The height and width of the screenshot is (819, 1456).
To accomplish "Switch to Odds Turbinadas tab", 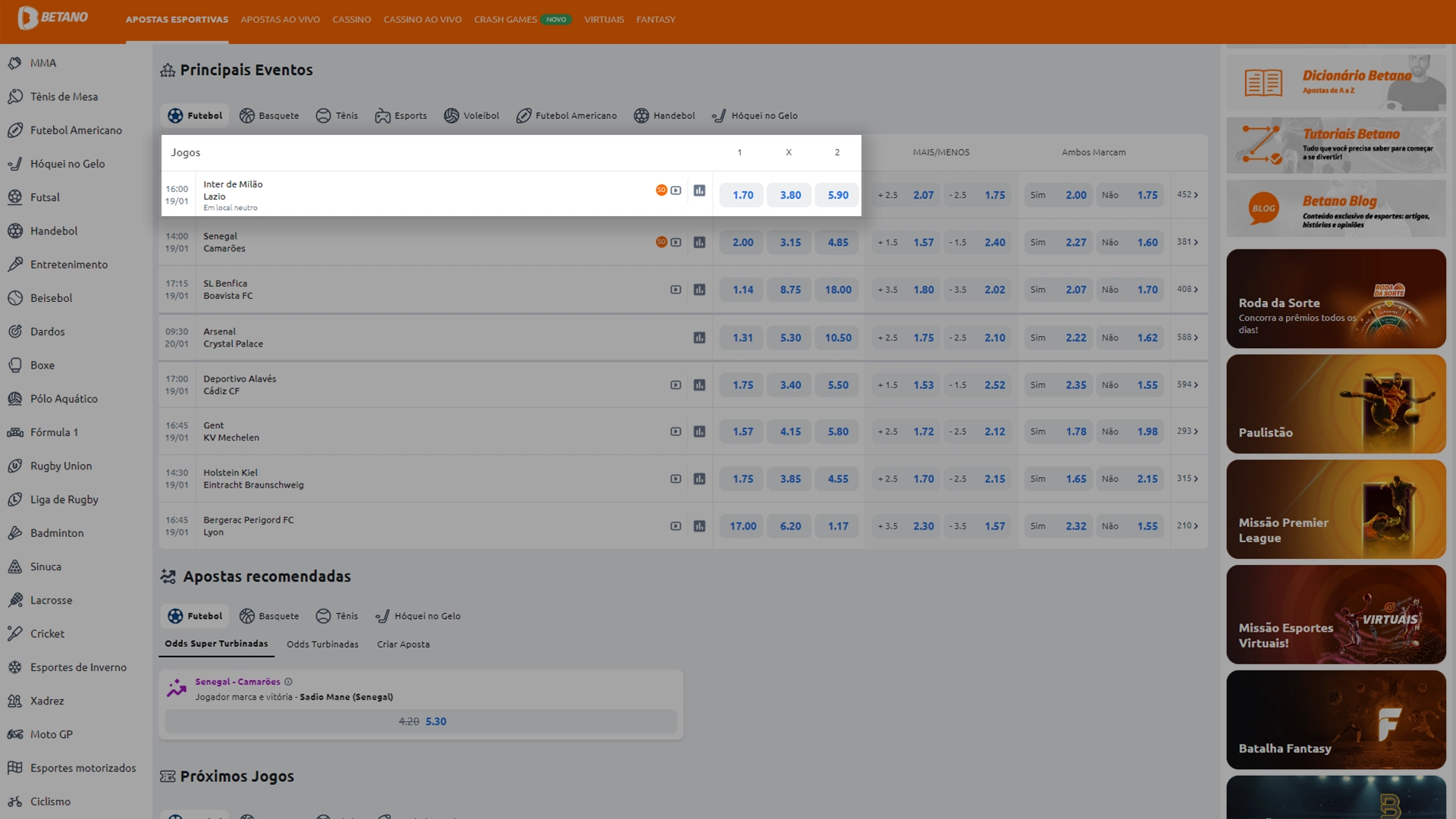I will [x=322, y=645].
